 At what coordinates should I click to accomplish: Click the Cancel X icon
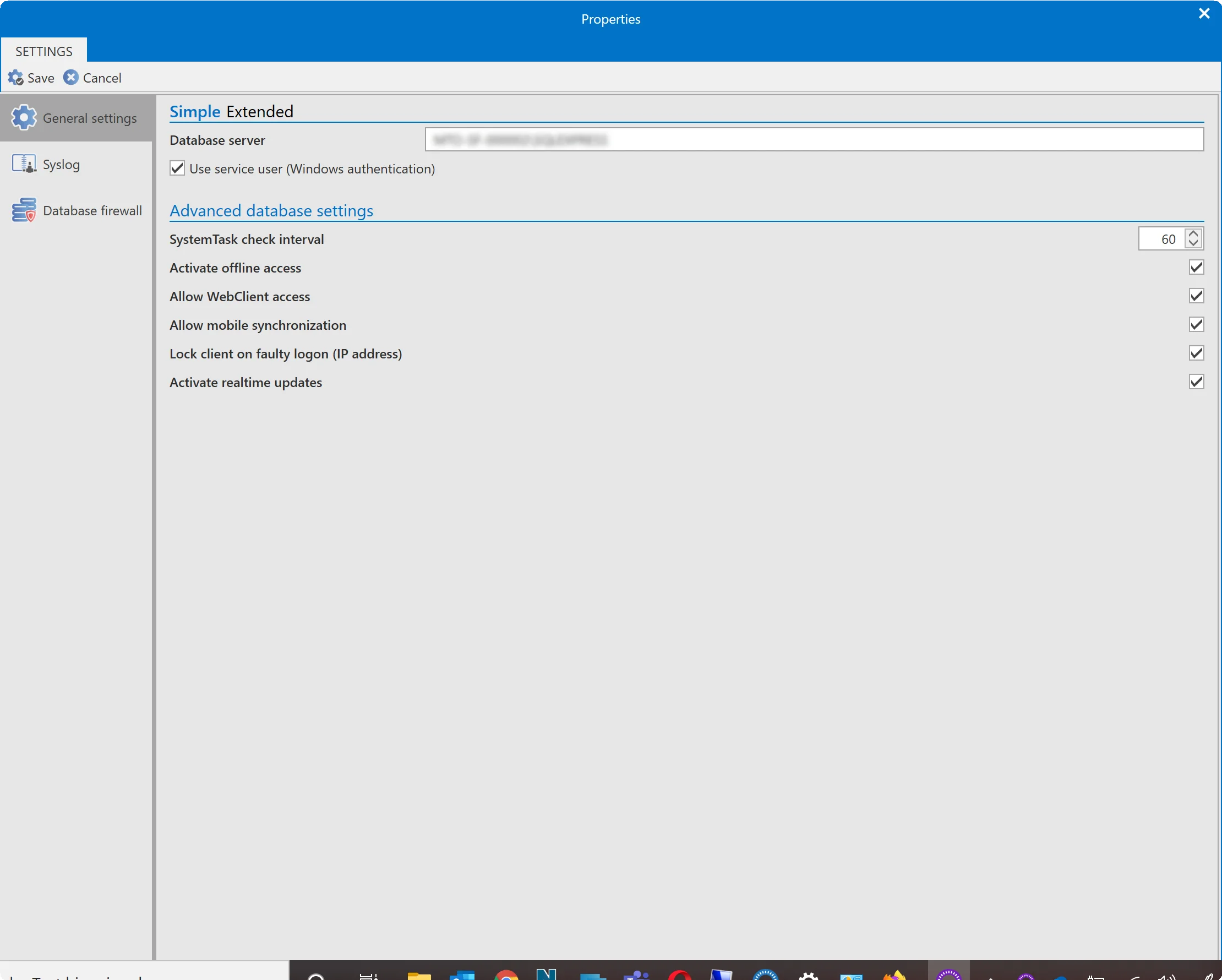pos(71,77)
